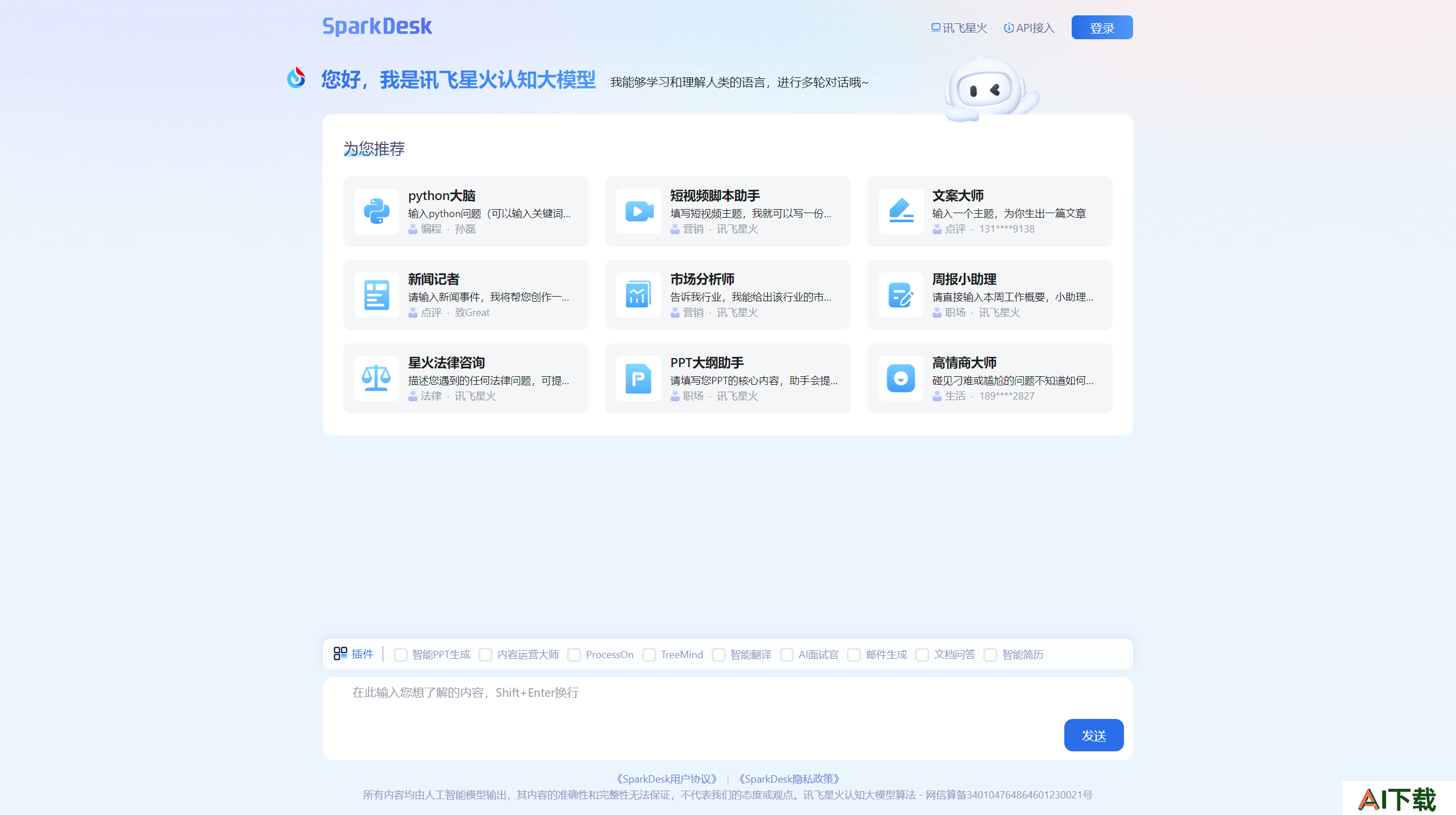Click the AI下载 watermark logo corner
This screenshot has width=1456, height=815.
pos(1397,799)
